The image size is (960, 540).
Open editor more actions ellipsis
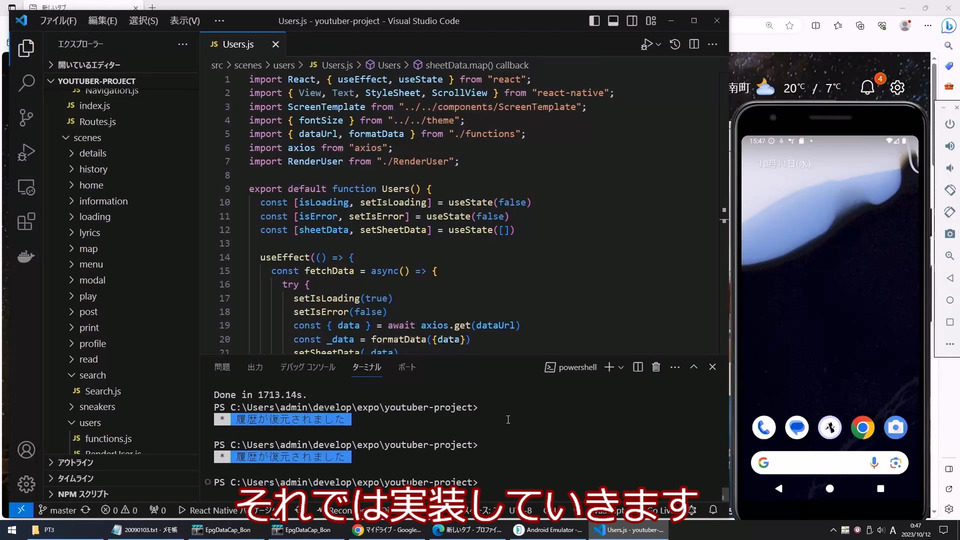coord(713,44)
